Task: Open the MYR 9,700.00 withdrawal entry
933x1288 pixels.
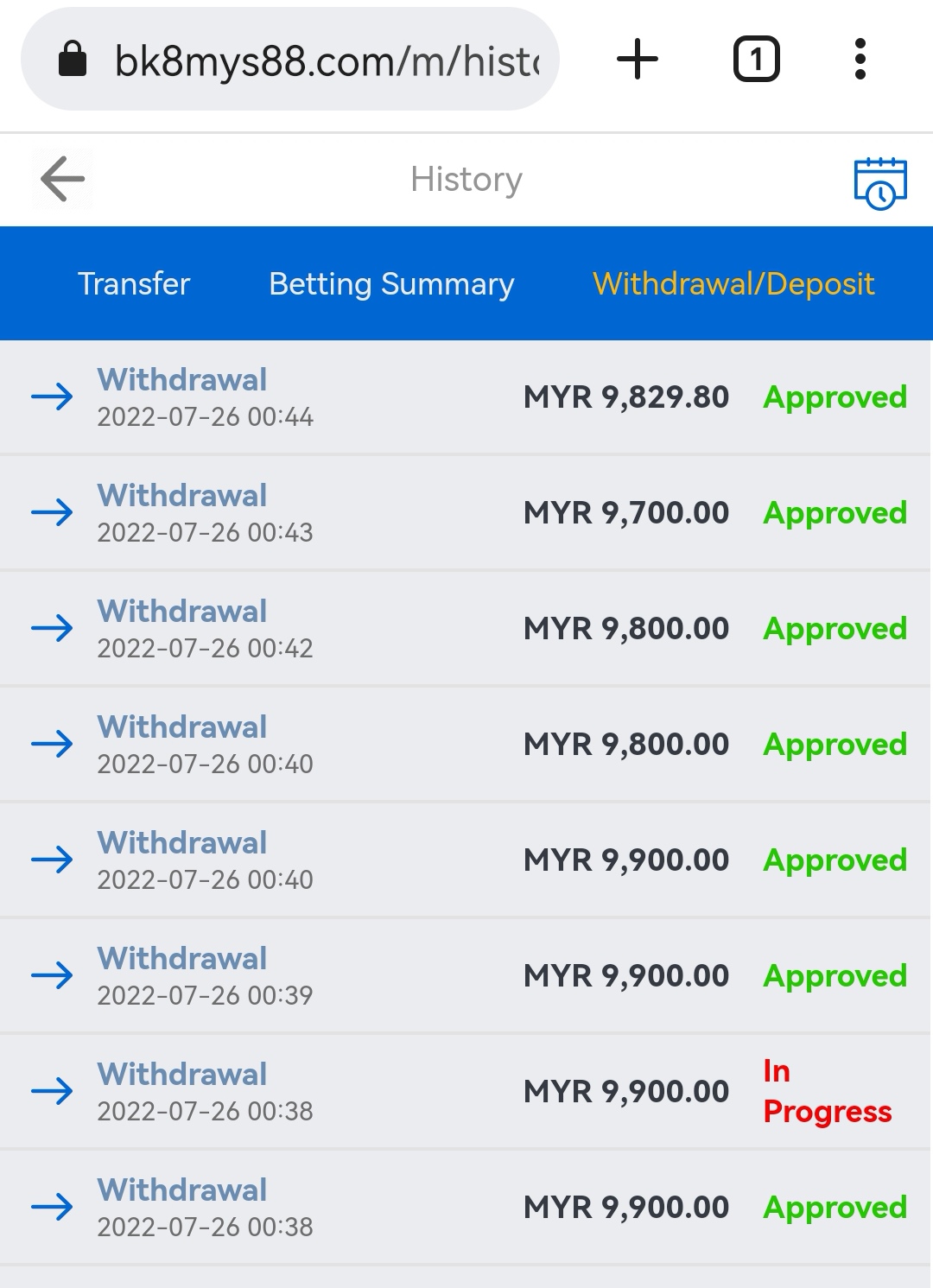Action: [626, 513]
